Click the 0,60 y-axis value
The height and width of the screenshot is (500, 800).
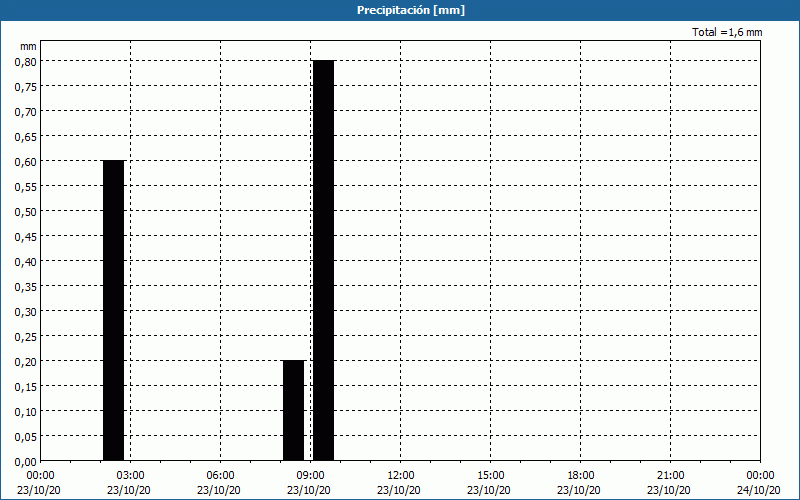[x=26, y=162]
